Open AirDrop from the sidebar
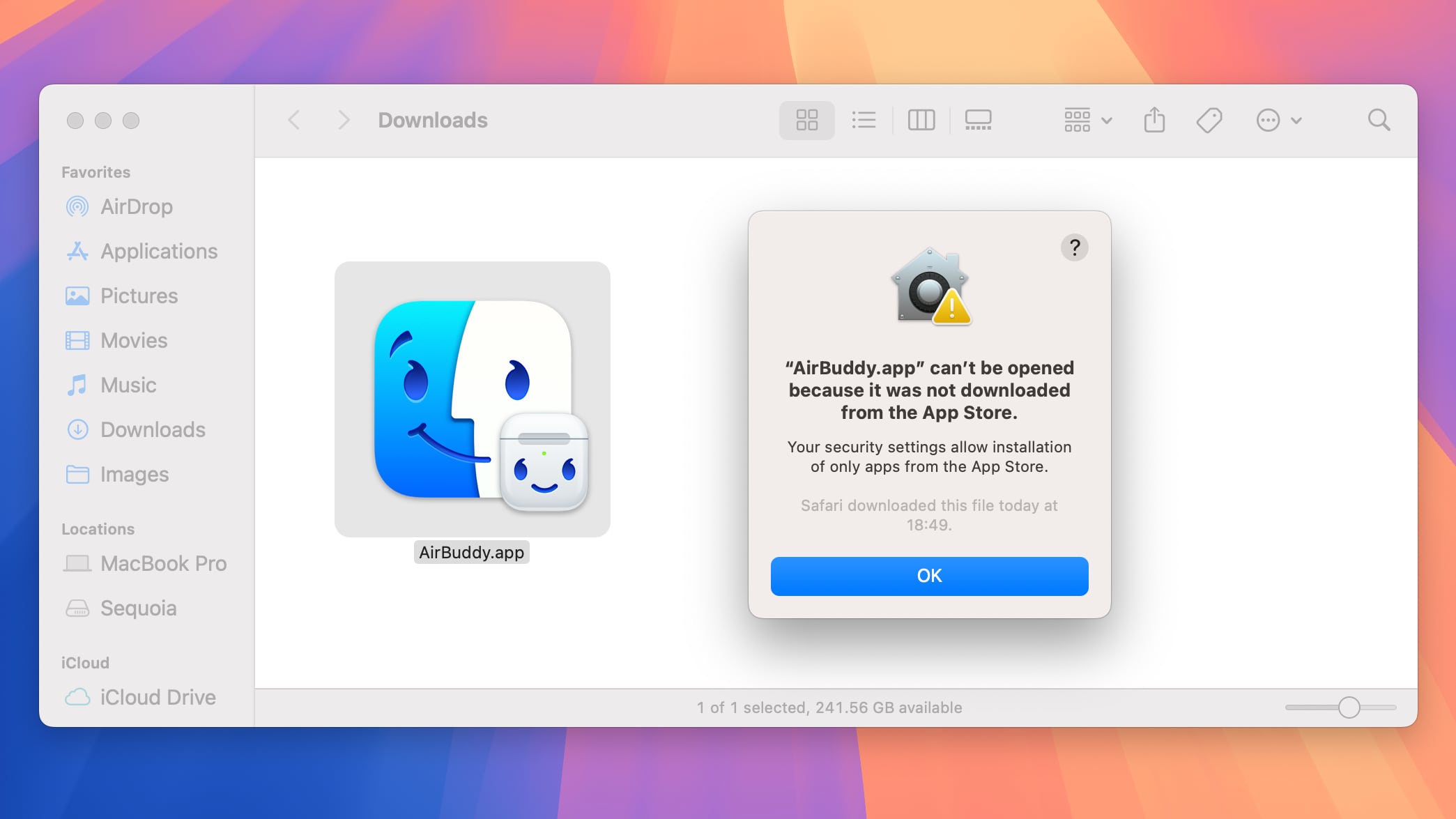1456x819 pixels. pyautogui.click(x=137, y=206)
